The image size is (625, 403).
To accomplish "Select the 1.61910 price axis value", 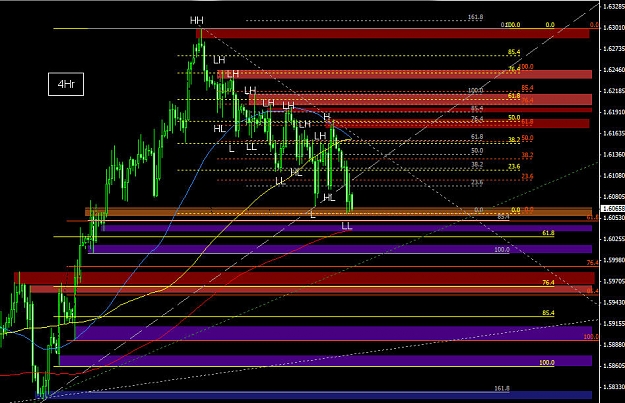I will click(613, 112).
